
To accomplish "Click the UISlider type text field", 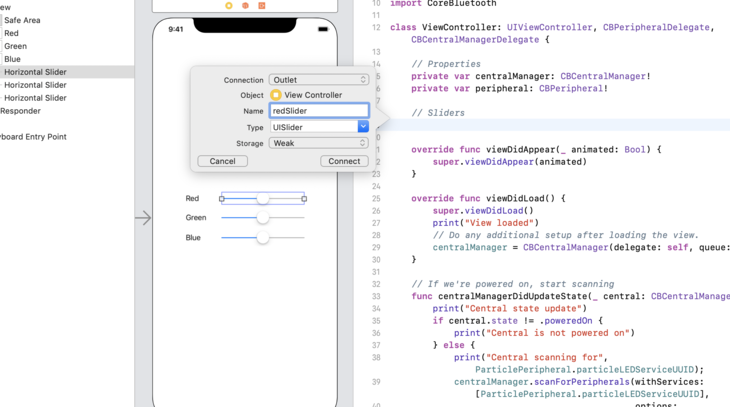I will click(314, 127).
